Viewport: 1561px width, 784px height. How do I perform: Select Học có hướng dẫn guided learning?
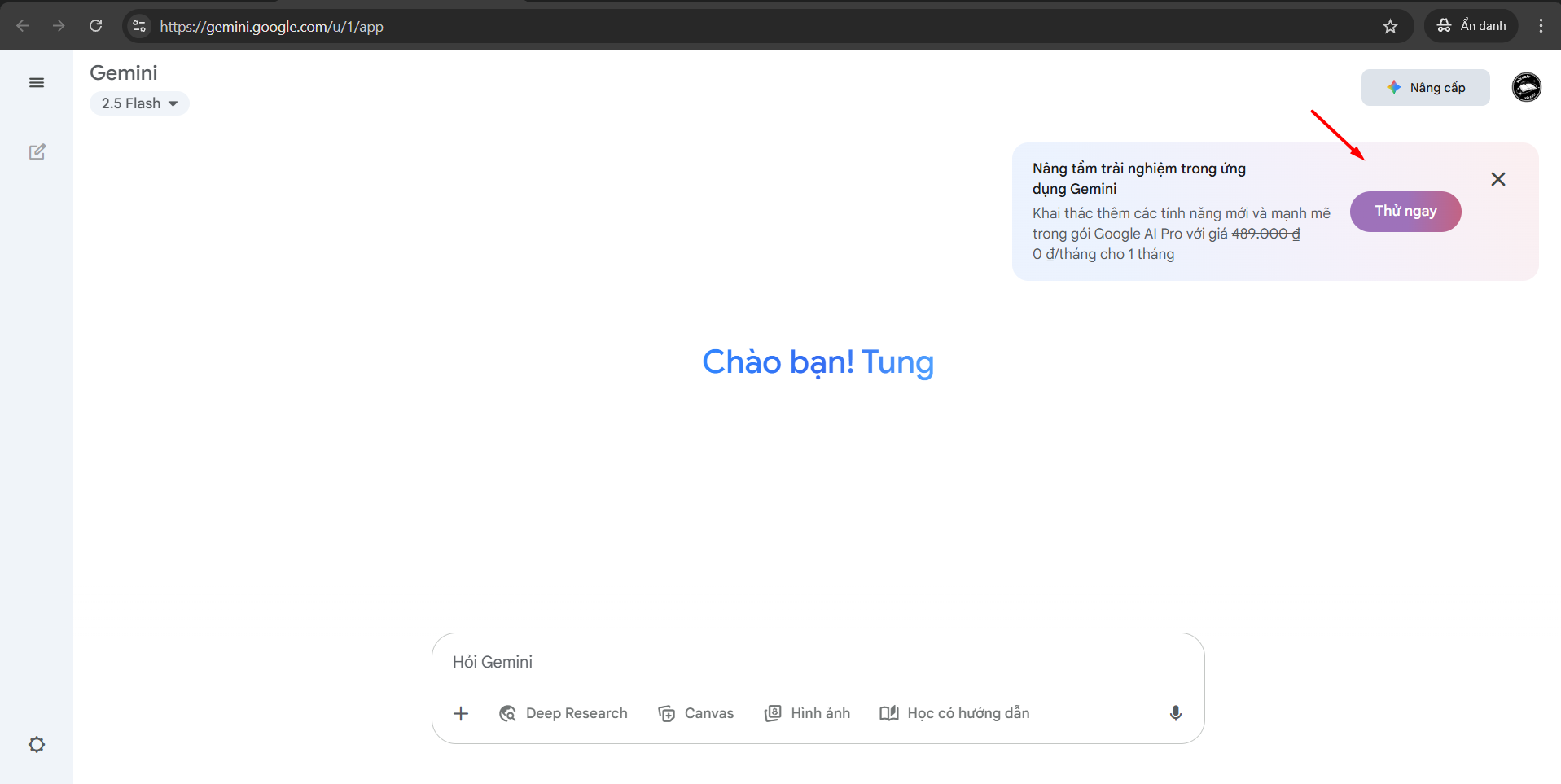[954, 713]
